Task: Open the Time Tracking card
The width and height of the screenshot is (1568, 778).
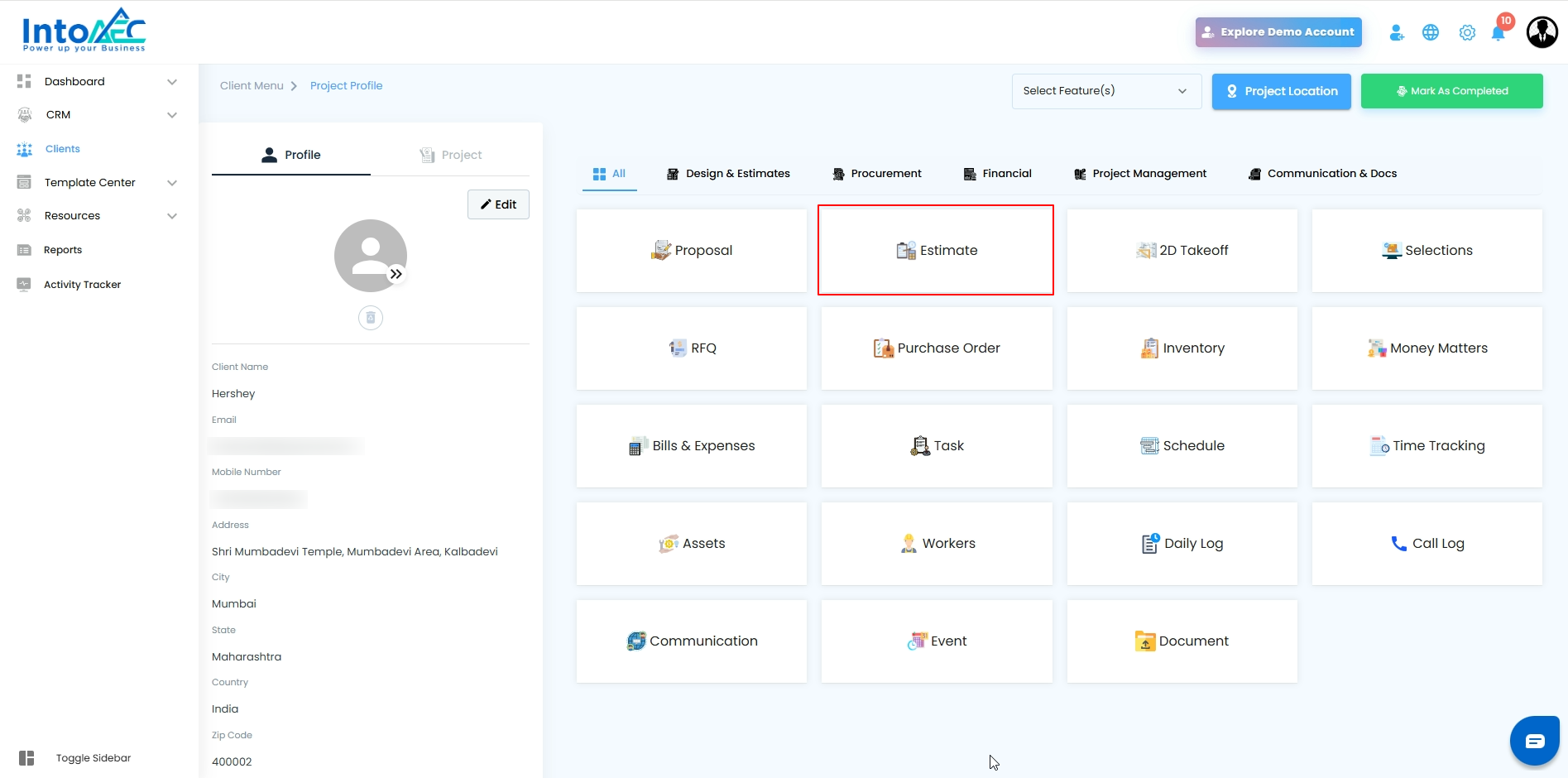Action: point(1427,445)
